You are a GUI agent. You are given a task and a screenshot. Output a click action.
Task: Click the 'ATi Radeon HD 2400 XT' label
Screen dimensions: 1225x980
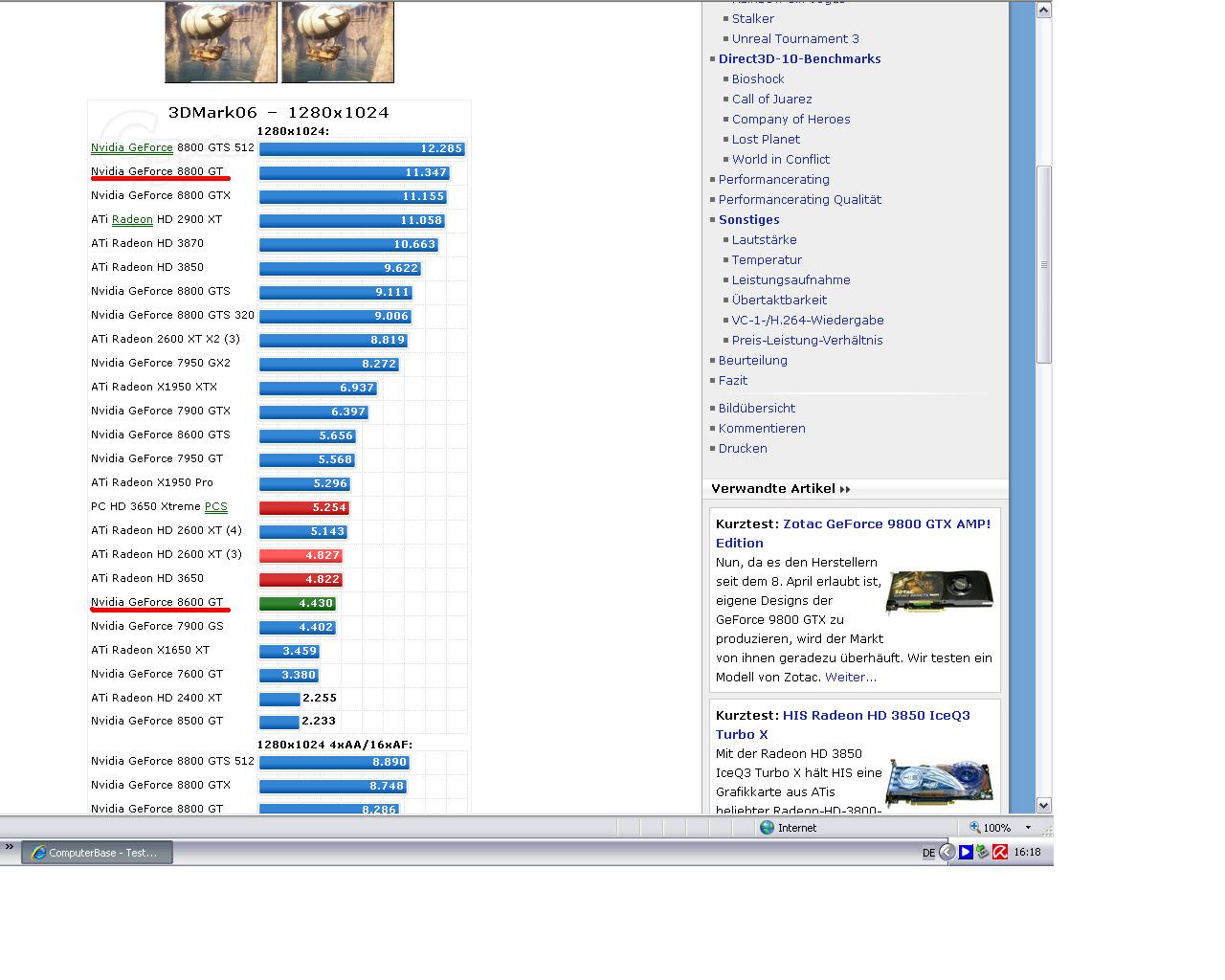[156, 698]
